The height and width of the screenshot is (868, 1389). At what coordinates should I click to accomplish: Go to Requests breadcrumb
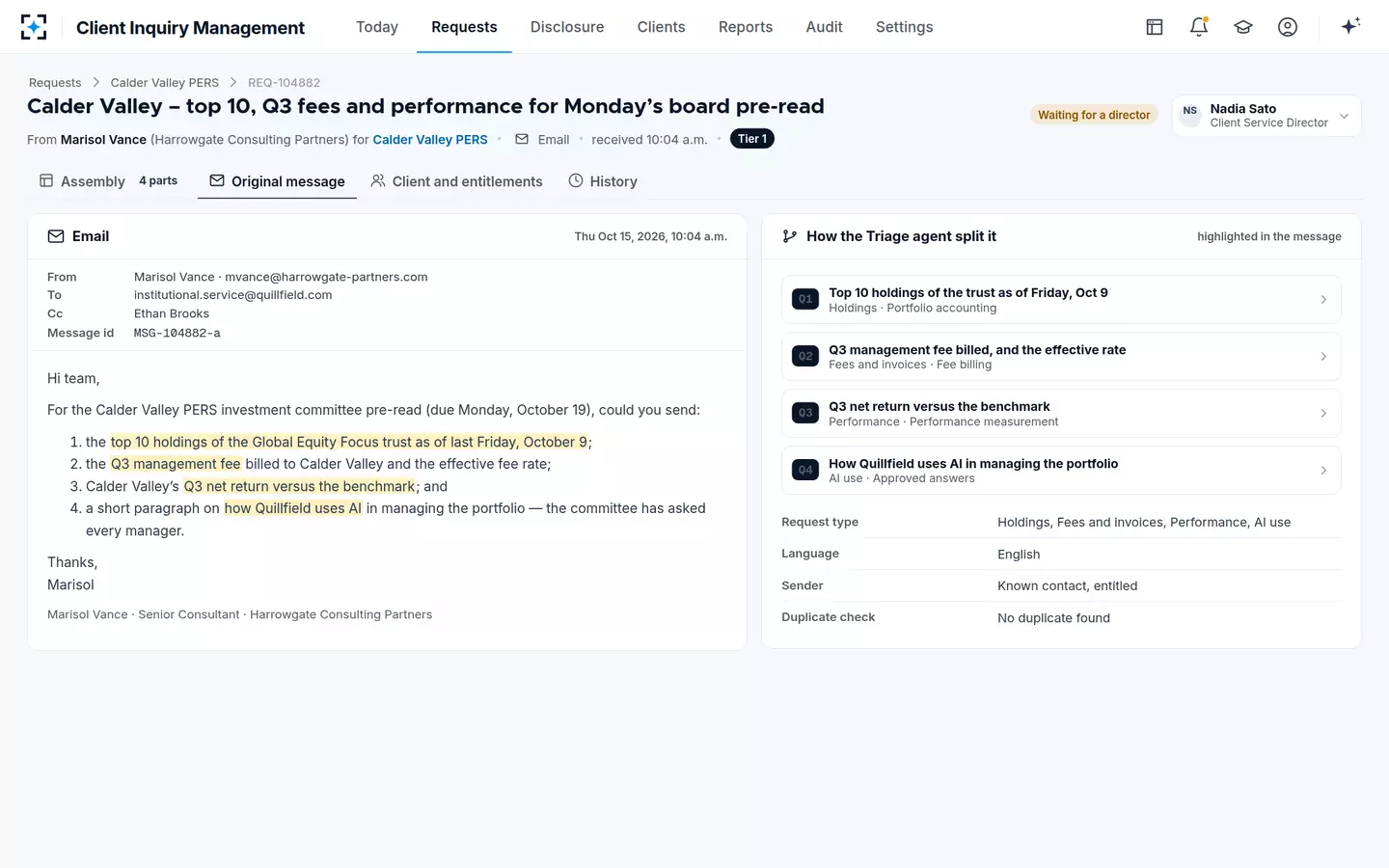point(55,83)
